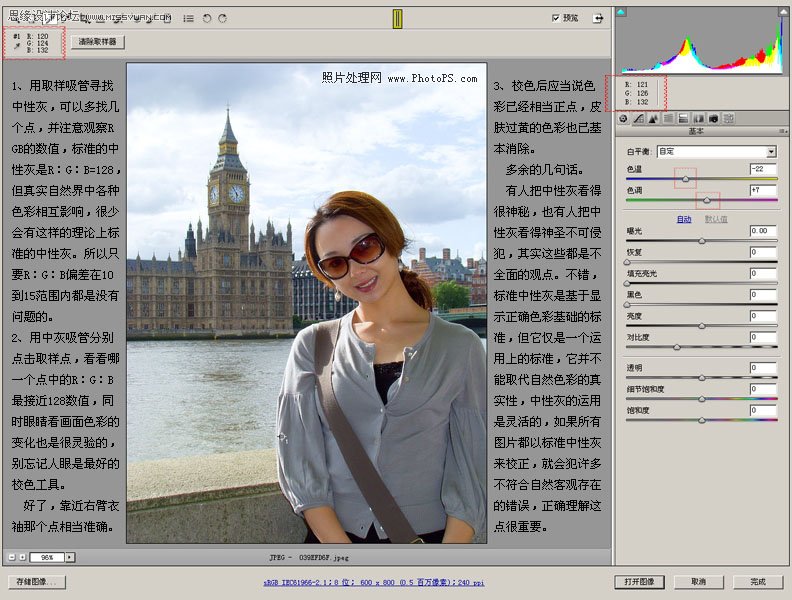Image resolution: width=792 pixels, height=600 pixels.
Task: Click the 透明 value field
Action: click(763, 368)
